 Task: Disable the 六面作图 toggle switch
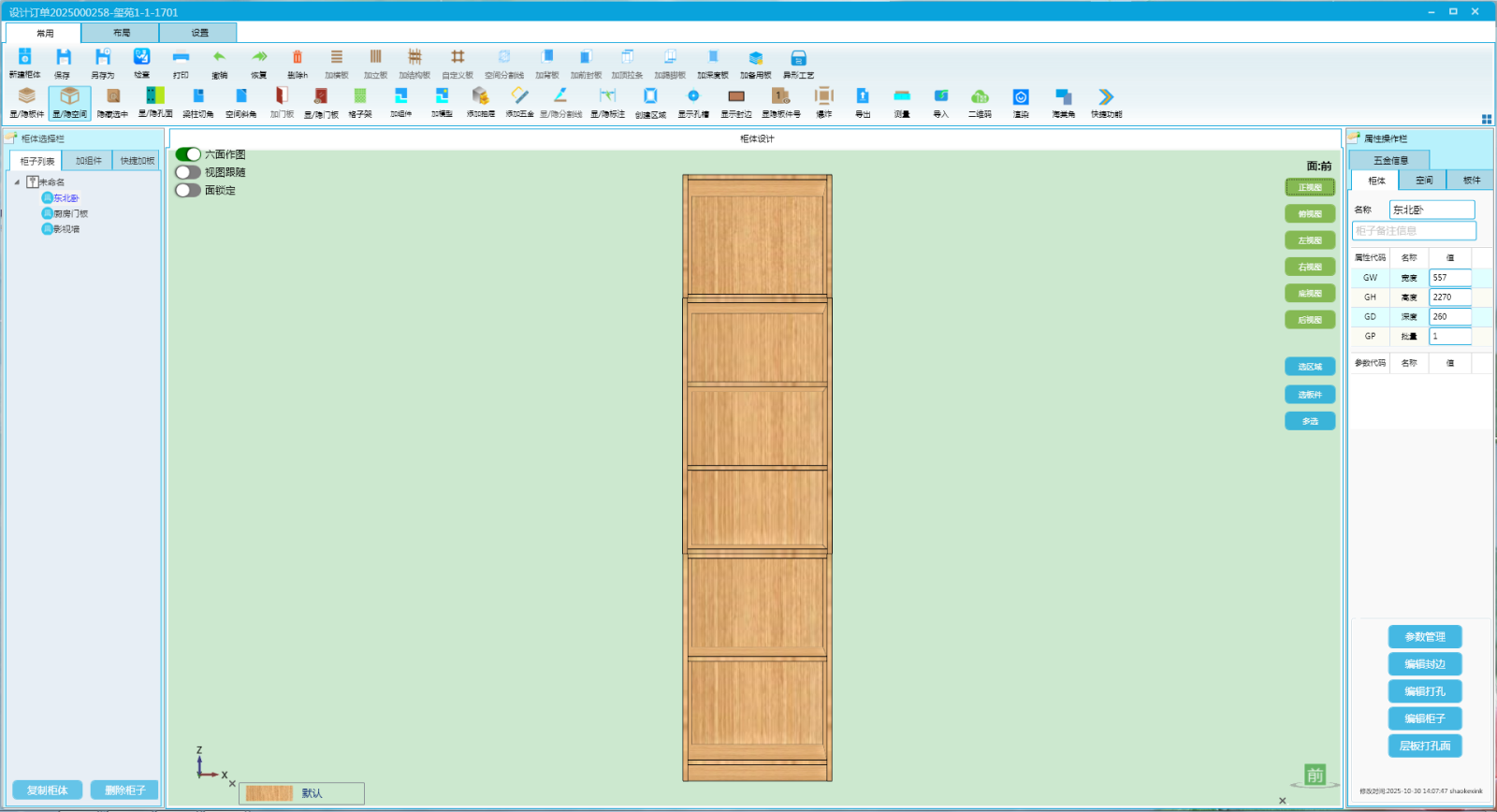(x=188, y=154)
